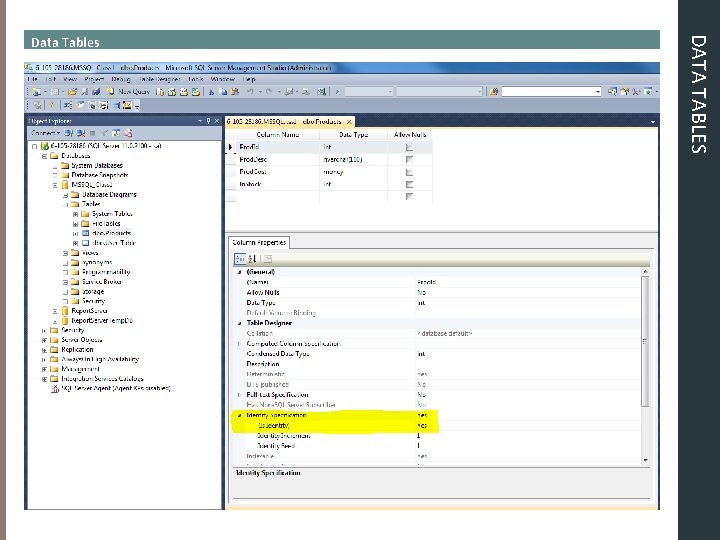Pin the Object Explorer panel
This screenshot has height=540, width=720.
coord(208,121)
